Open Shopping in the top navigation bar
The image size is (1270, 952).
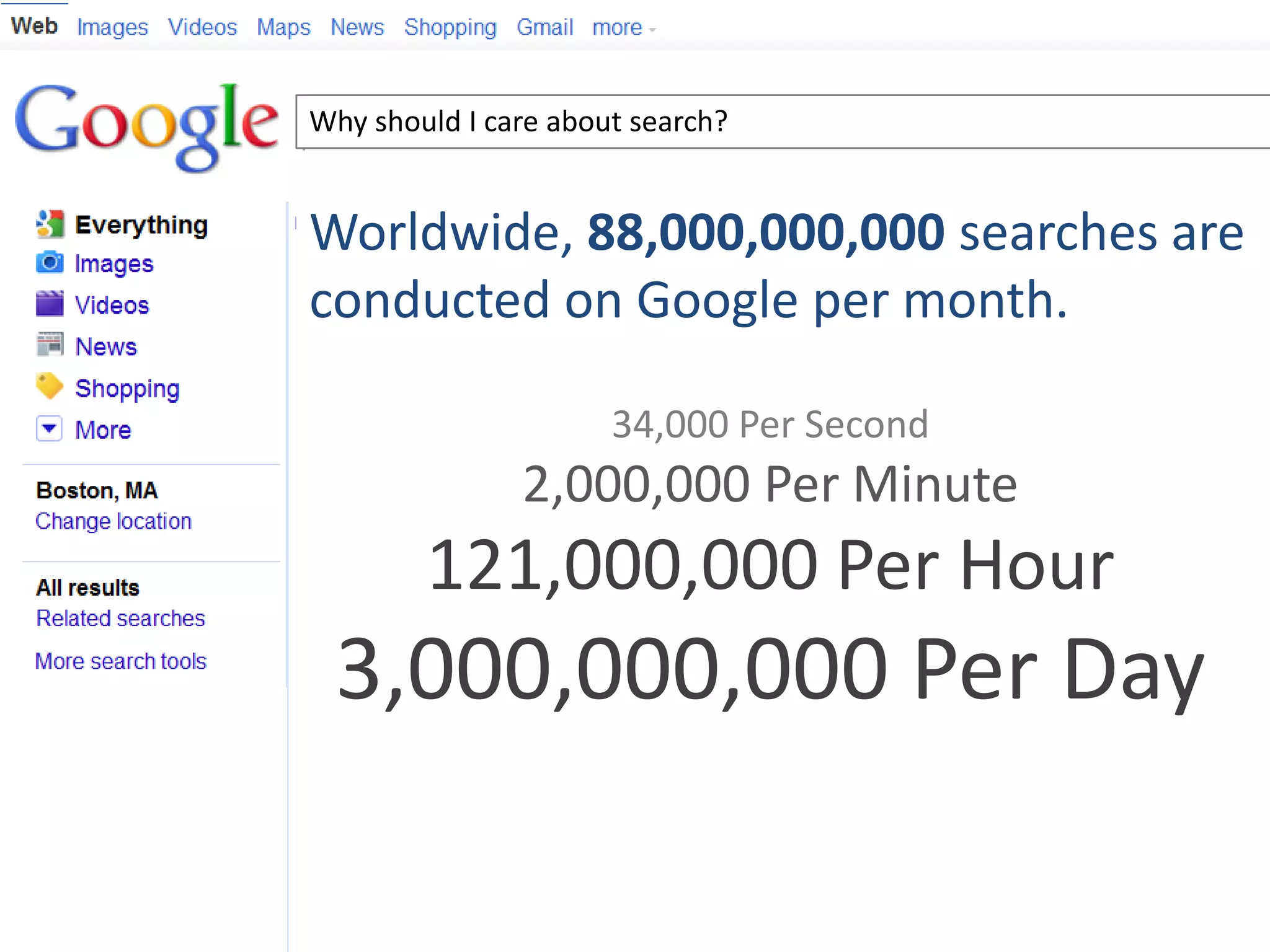(x=450, y=28)
